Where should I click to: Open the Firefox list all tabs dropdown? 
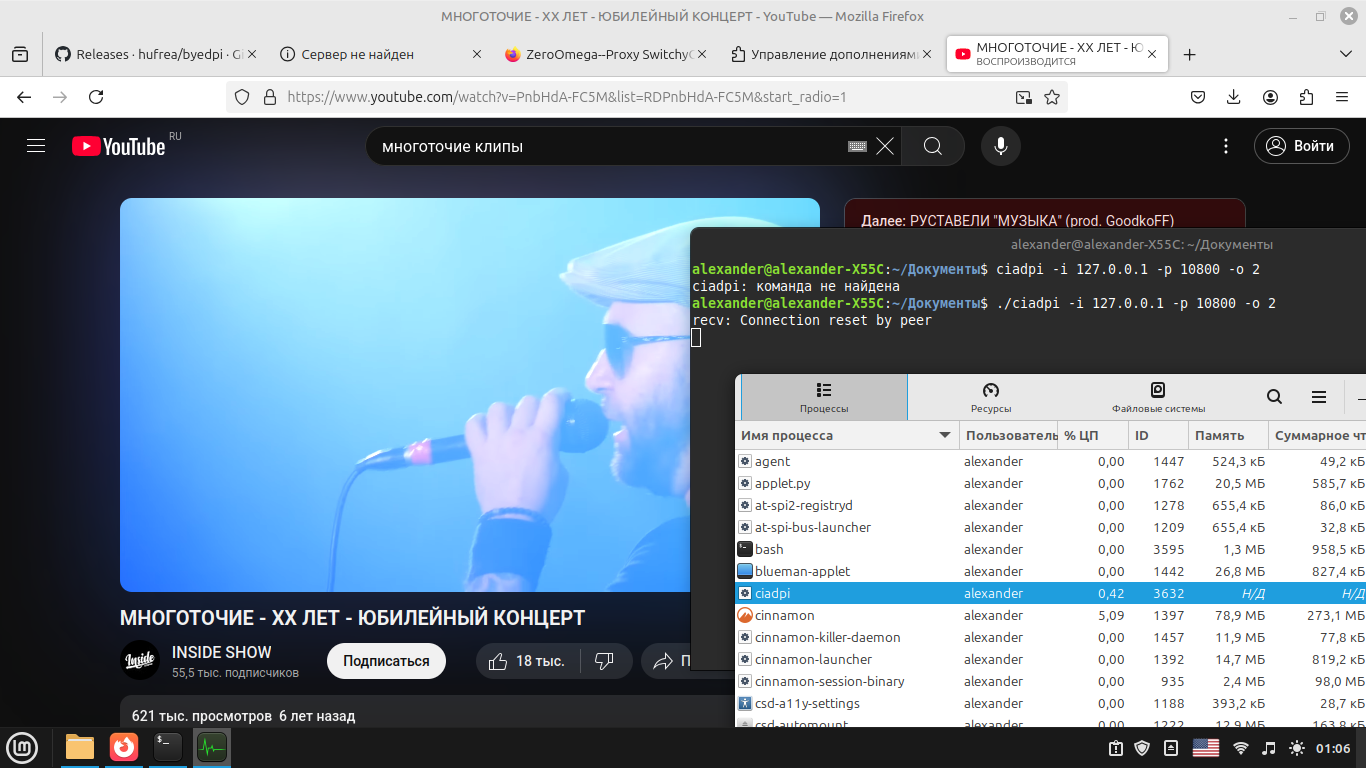1345,54
